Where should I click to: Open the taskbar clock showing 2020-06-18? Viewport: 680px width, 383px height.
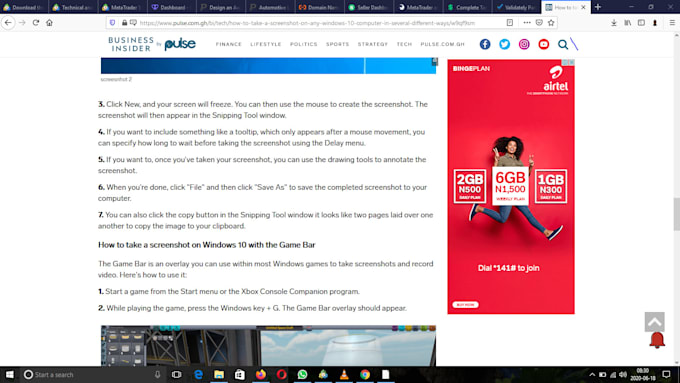643,374
